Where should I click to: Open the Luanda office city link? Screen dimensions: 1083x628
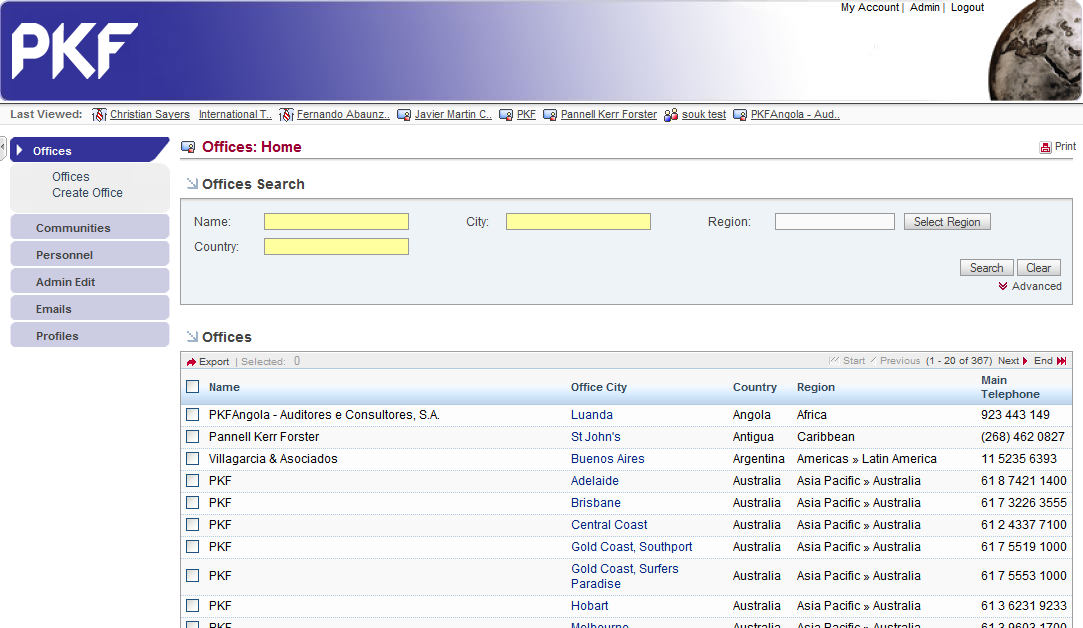tap(592, 415)
